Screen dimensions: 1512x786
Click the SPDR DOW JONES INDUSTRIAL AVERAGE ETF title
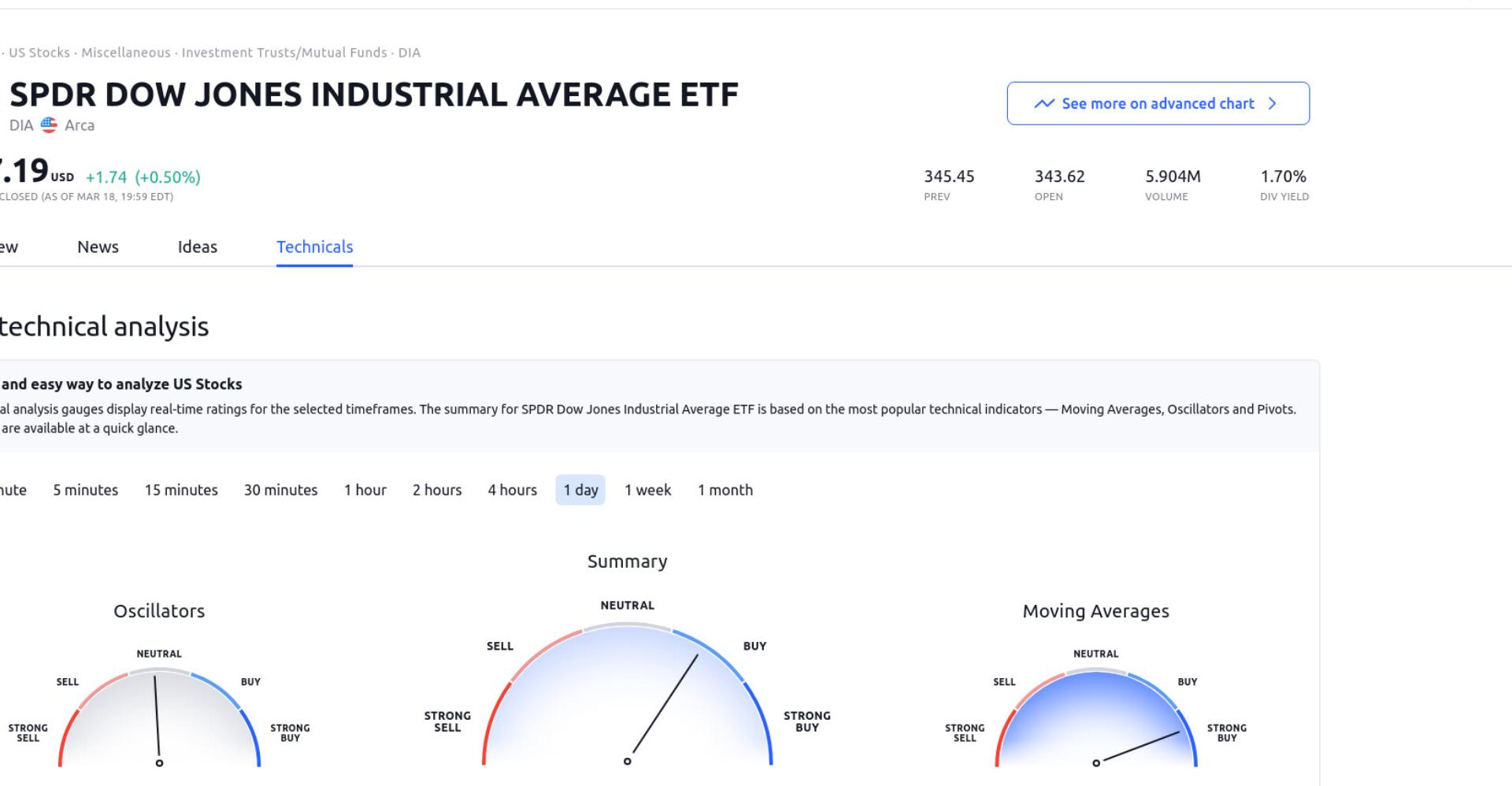click(374, 95)
